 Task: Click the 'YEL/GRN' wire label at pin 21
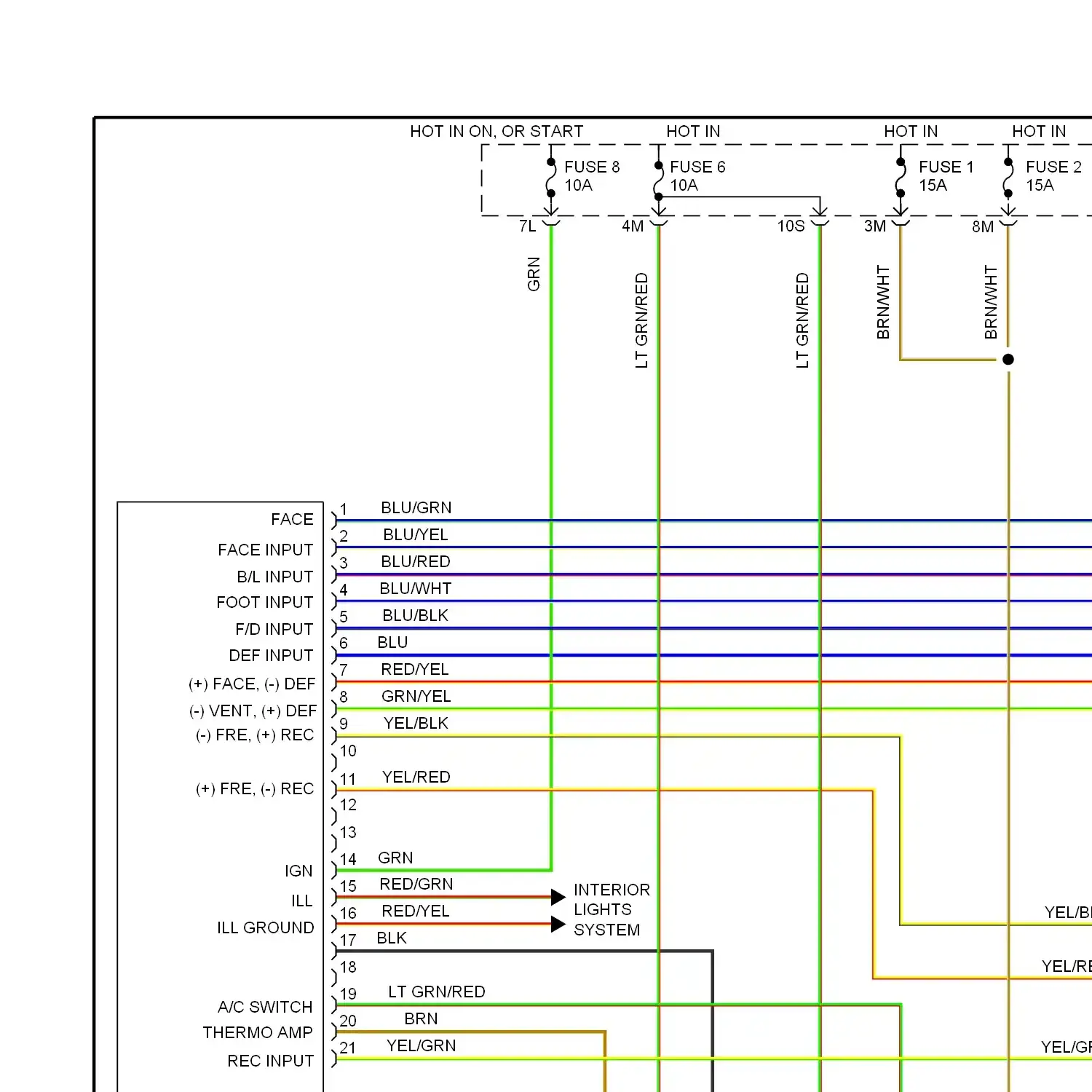pos(421,1046)
